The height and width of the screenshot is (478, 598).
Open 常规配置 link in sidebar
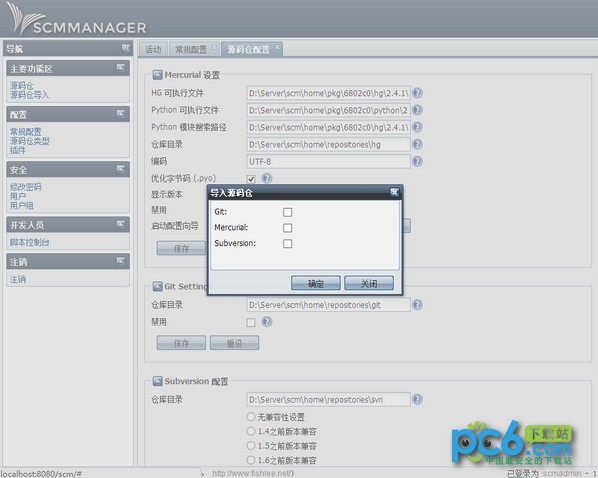click(26, 132)
